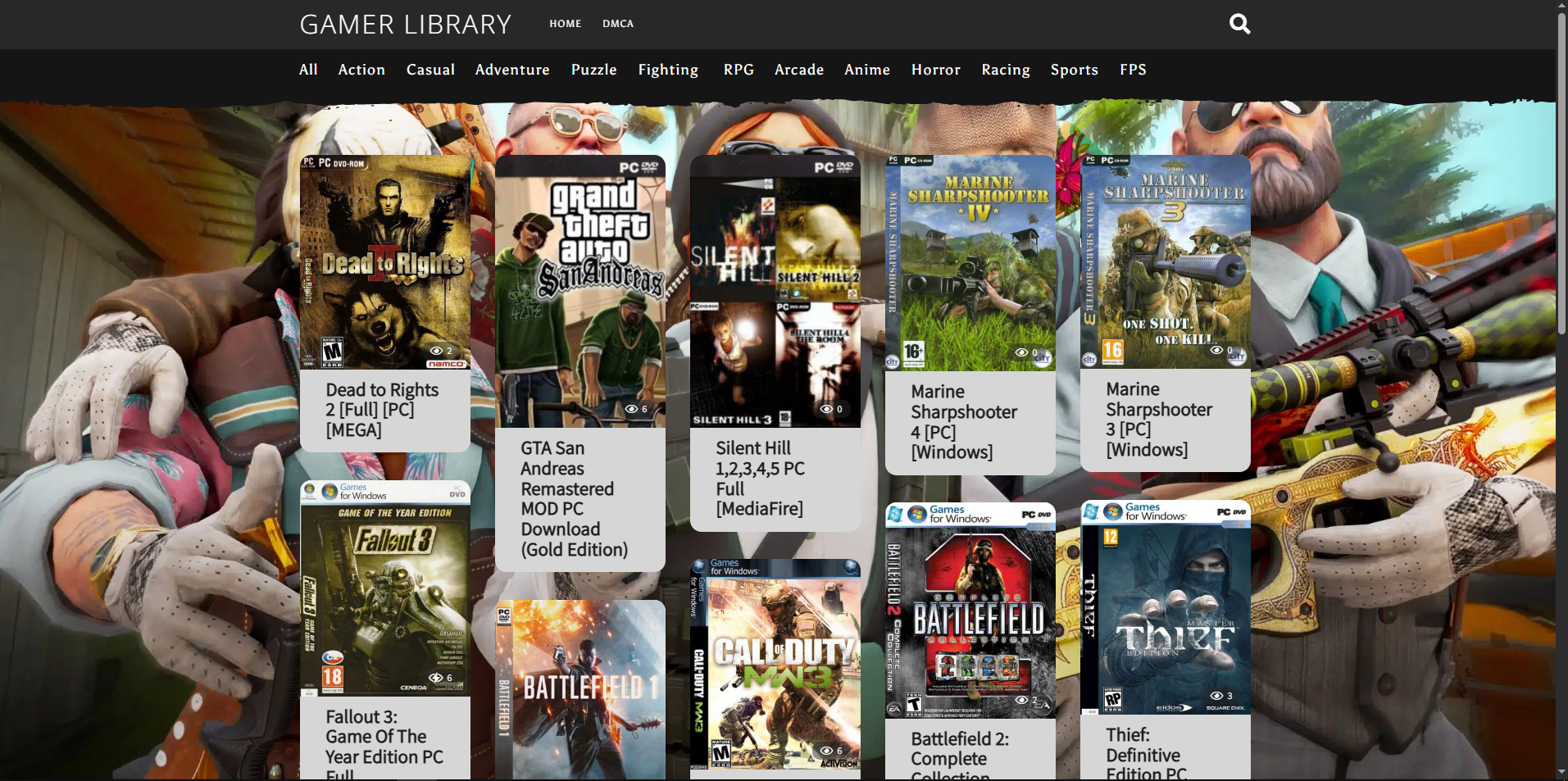1568x781 pixels.
Task: Browse the Horror category
Action: pyautogui.click(x=935, y=70)
